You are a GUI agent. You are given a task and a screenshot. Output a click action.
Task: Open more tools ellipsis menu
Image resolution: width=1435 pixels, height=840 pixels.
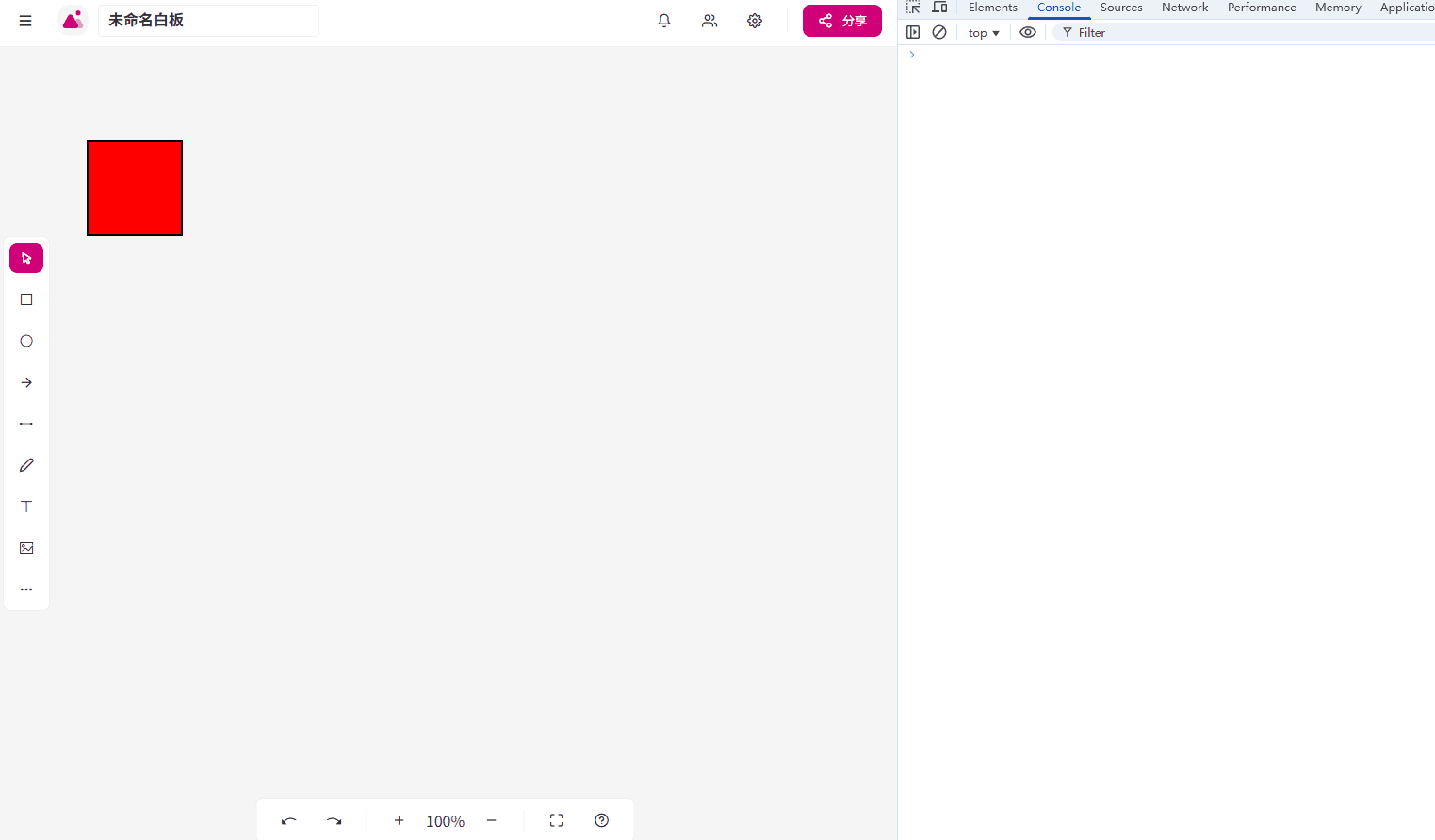[26, 590]
